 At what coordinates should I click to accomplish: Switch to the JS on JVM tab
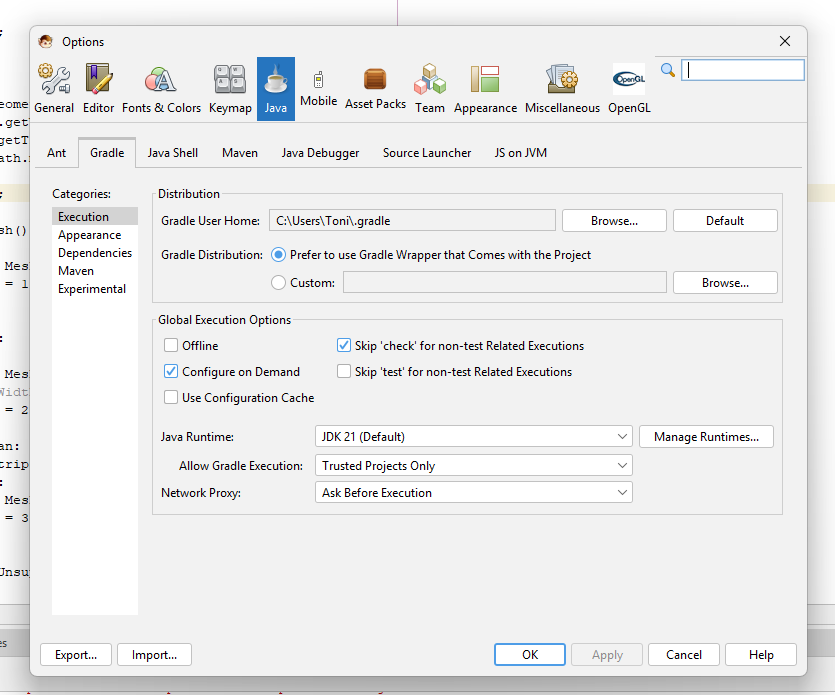[520, 153]
